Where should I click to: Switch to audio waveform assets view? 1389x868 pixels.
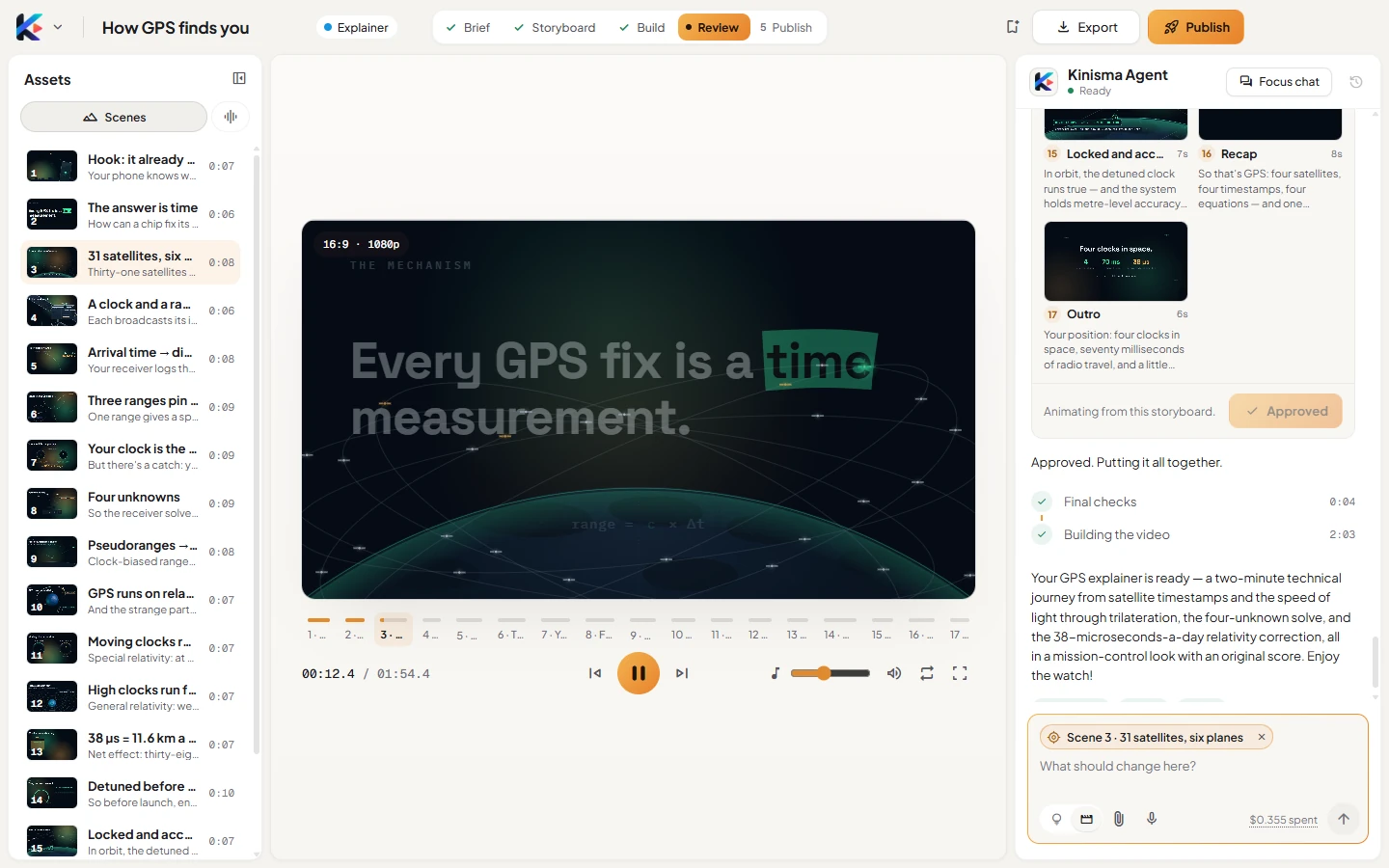(231, 117)
